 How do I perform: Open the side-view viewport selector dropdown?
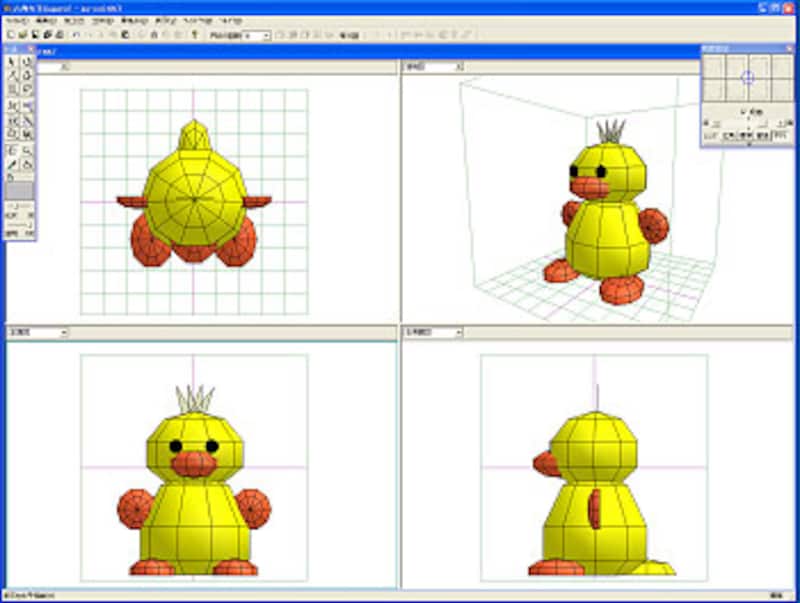(x=459, y=333)
